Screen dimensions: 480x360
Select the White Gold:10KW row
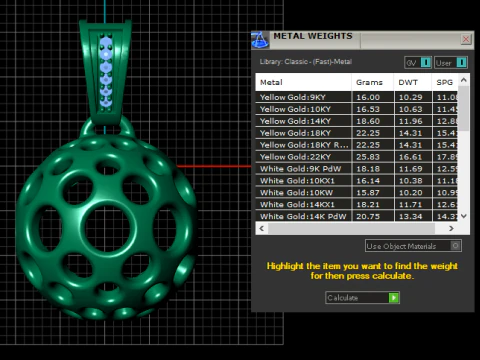(357, 193)
